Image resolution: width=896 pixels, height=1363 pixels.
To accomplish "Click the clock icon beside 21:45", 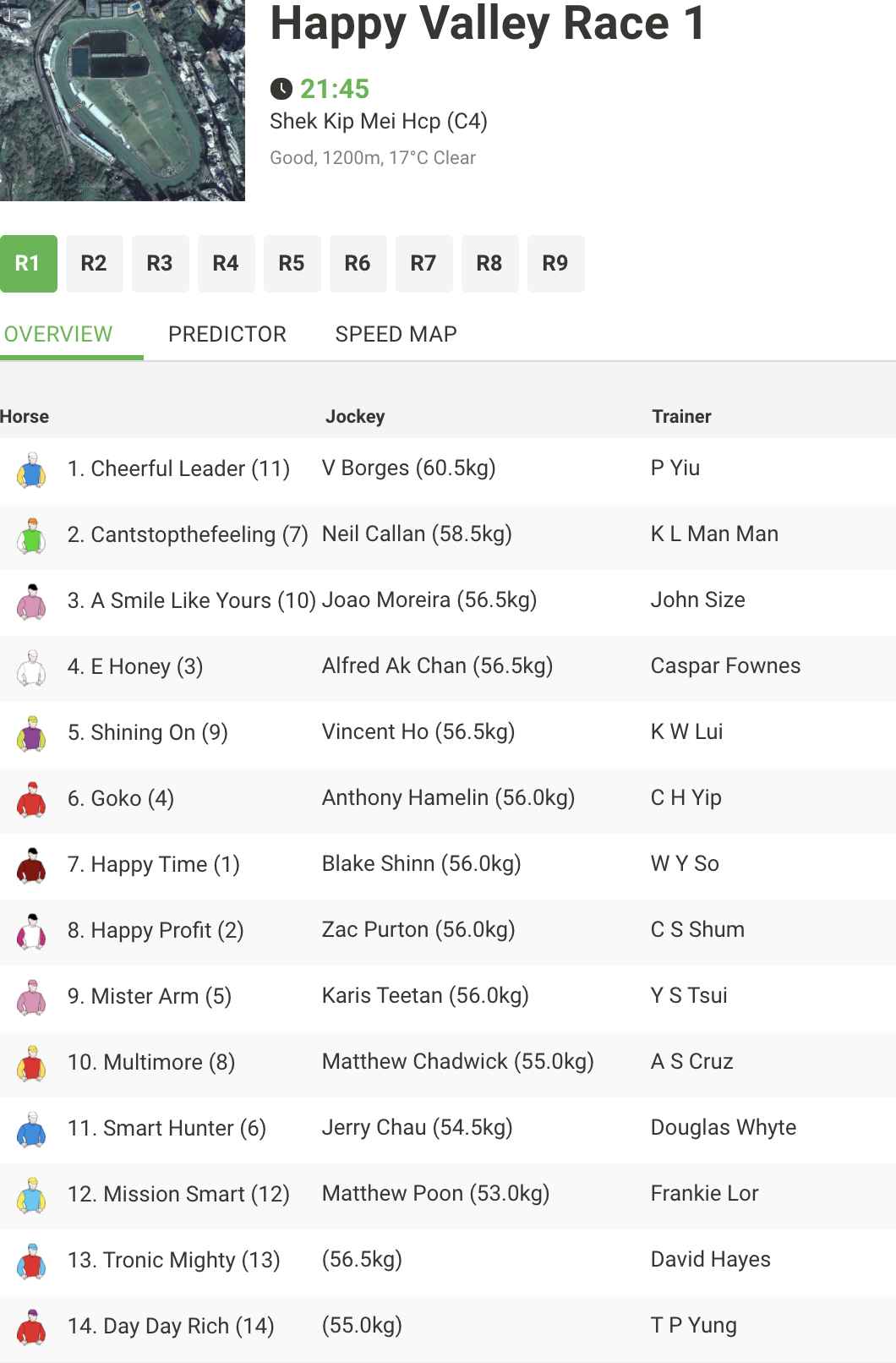I will pos(281,89).
